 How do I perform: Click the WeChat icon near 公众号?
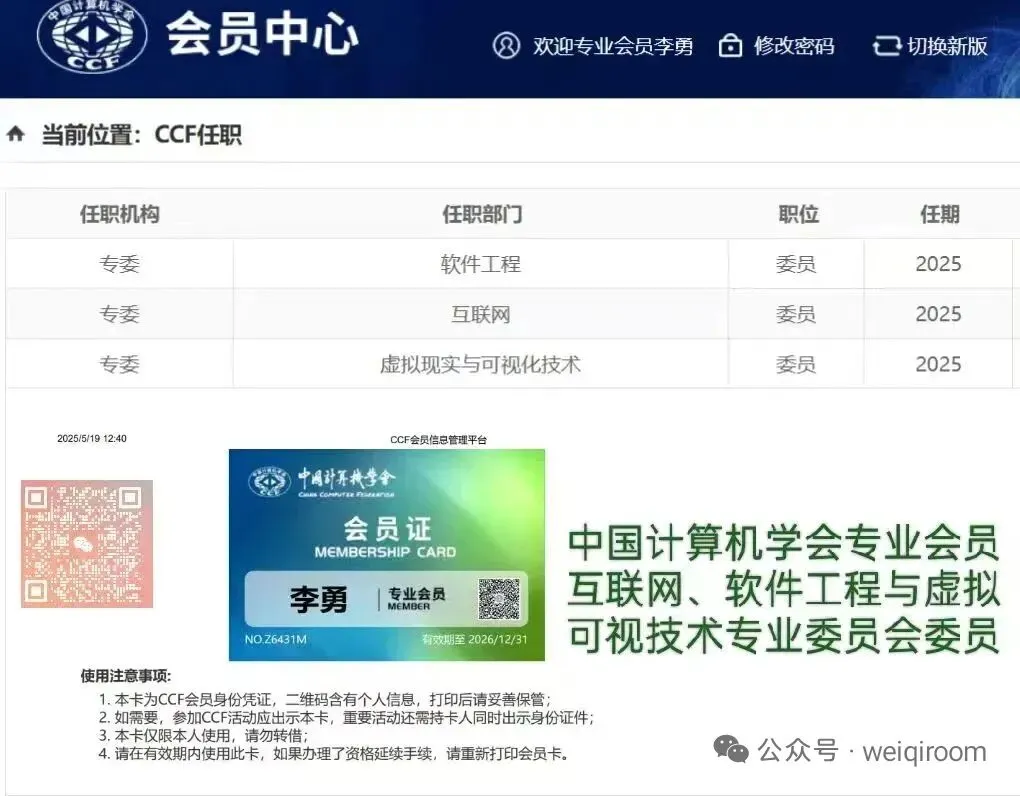click(x=731, y=749)
